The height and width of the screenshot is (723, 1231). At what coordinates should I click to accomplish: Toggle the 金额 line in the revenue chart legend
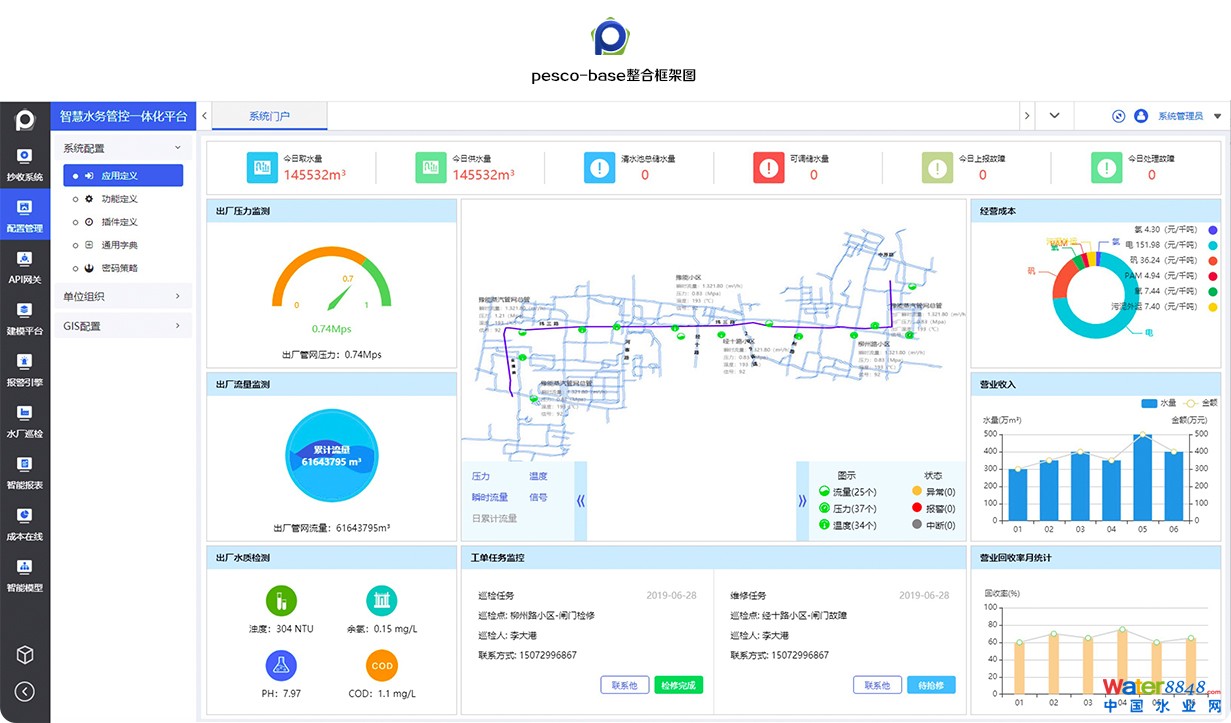point(1198,403)
